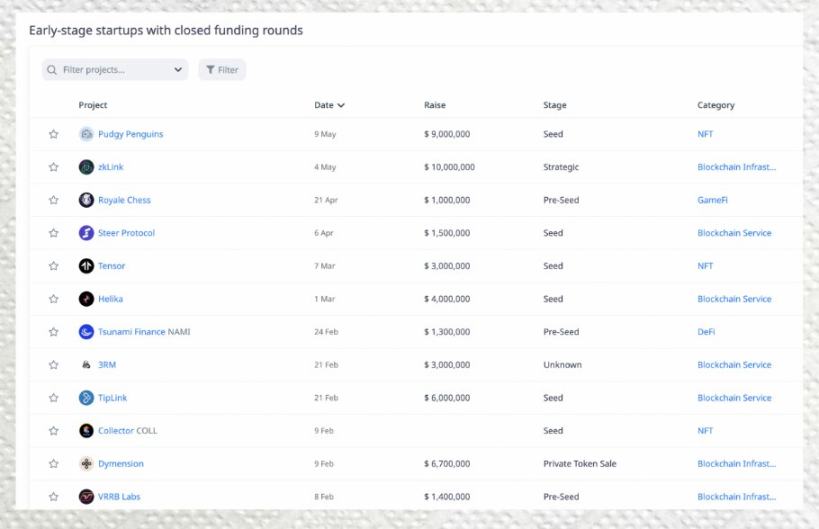Toggle the star for Helika

pyautogui.click(x=53, y=299)
